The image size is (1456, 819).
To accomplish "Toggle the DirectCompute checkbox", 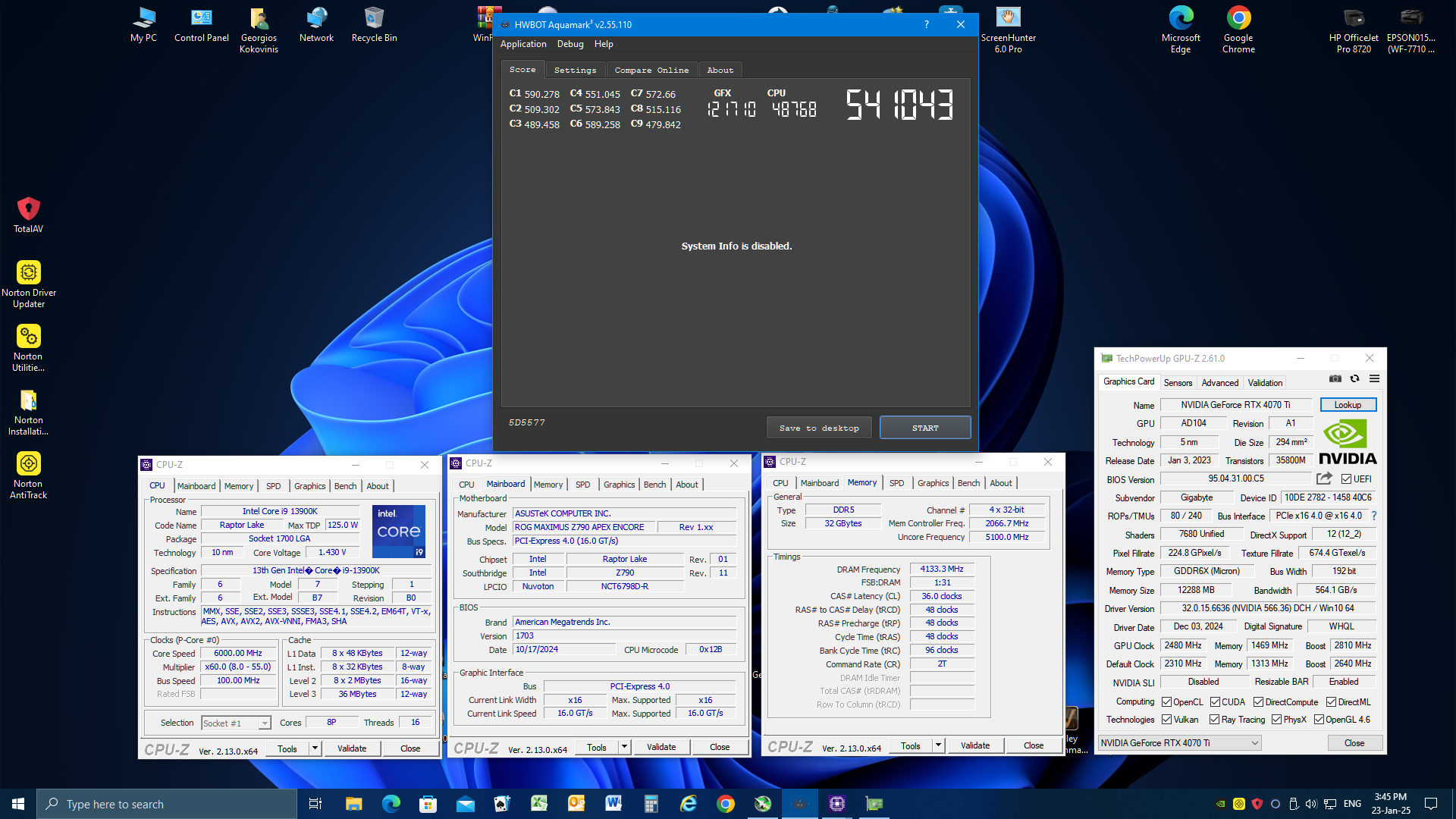I will pyautogui.click(x=1258, y=702).
